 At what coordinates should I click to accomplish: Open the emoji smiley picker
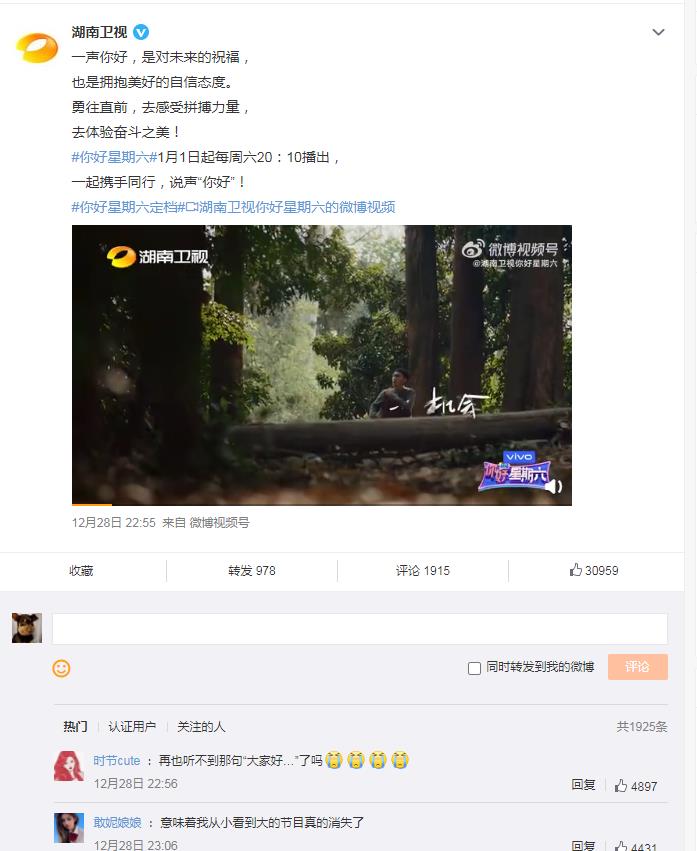click(61, 668)
